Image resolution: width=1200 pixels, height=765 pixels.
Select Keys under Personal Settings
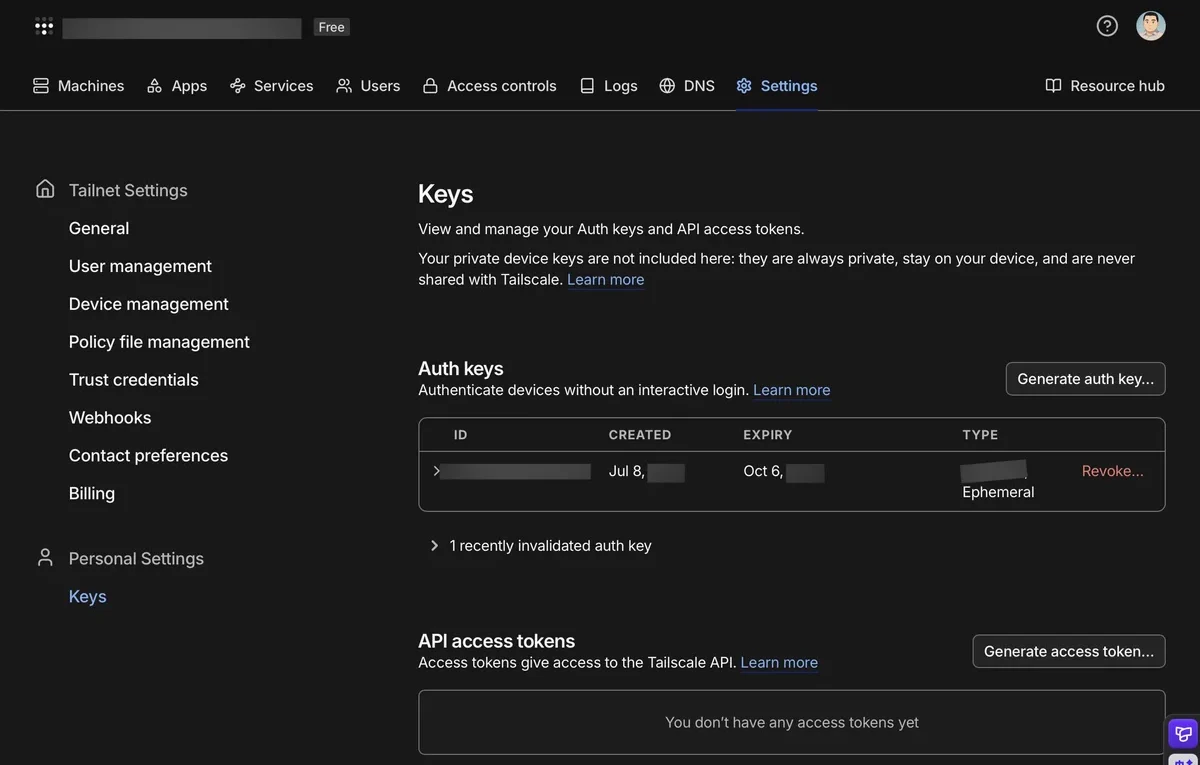(x=88, y=597)
